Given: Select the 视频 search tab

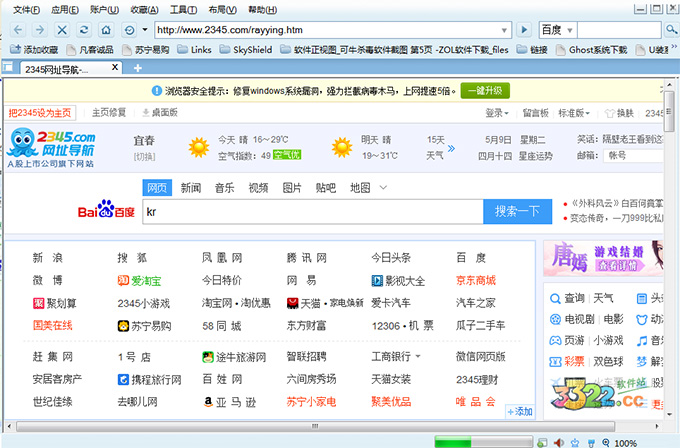Looking at the screenshot, I should tap(258, 187).
